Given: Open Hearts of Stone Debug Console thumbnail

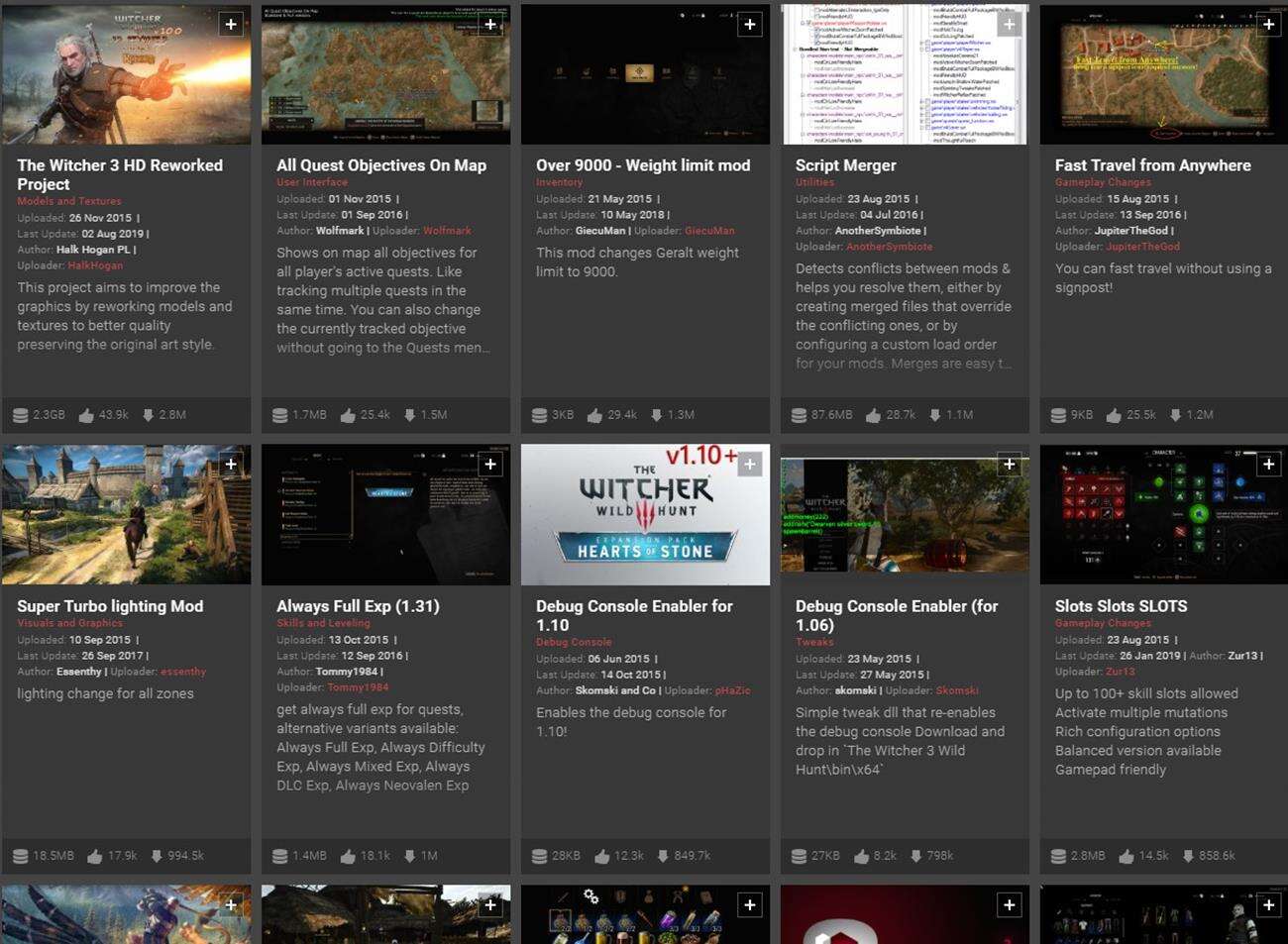Looking at the screenshot, I should click(x=645, y=515).
